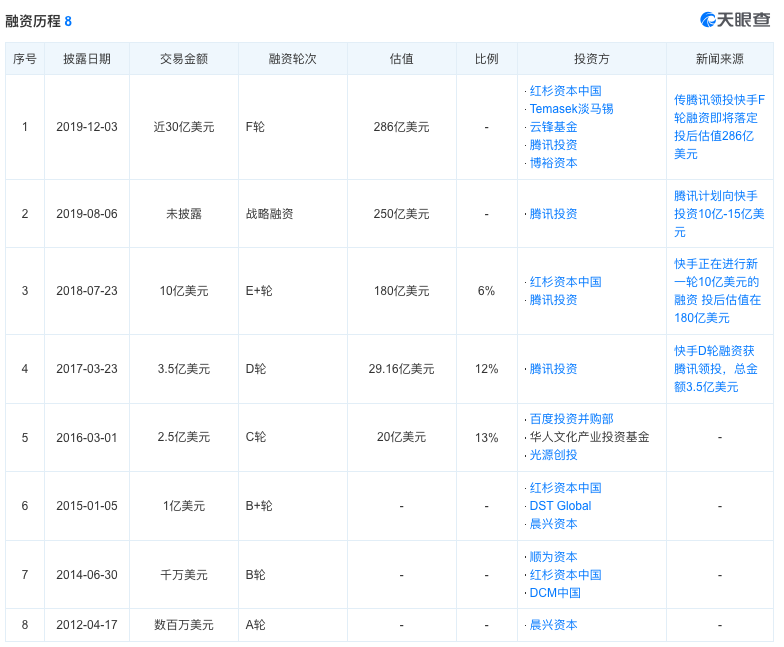Open the news link 快手D轮融资获腾讯领投

716,369
